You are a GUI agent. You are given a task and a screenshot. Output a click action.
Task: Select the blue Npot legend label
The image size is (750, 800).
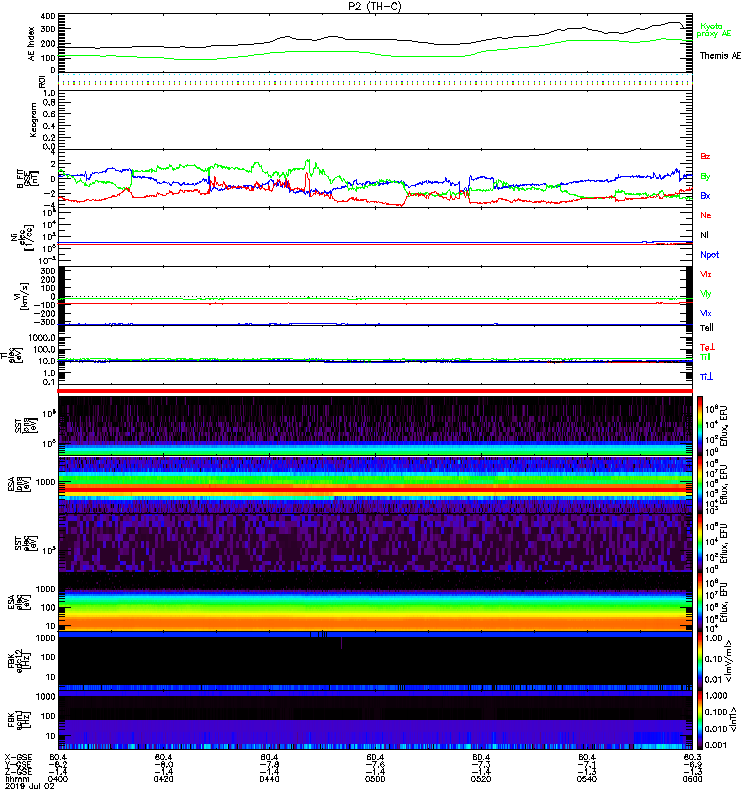pos(709,255)
